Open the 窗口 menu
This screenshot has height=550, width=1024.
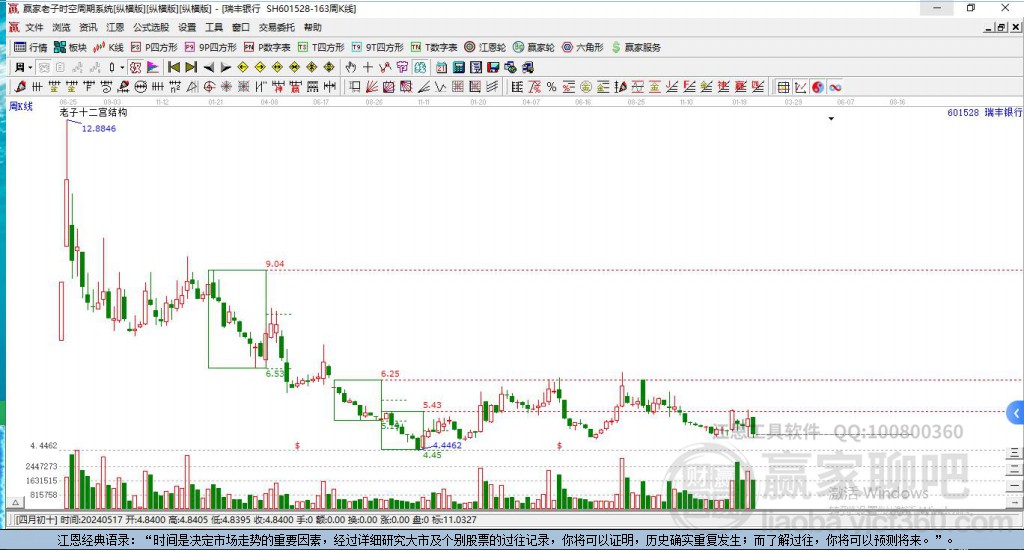(x=241, y=27)
